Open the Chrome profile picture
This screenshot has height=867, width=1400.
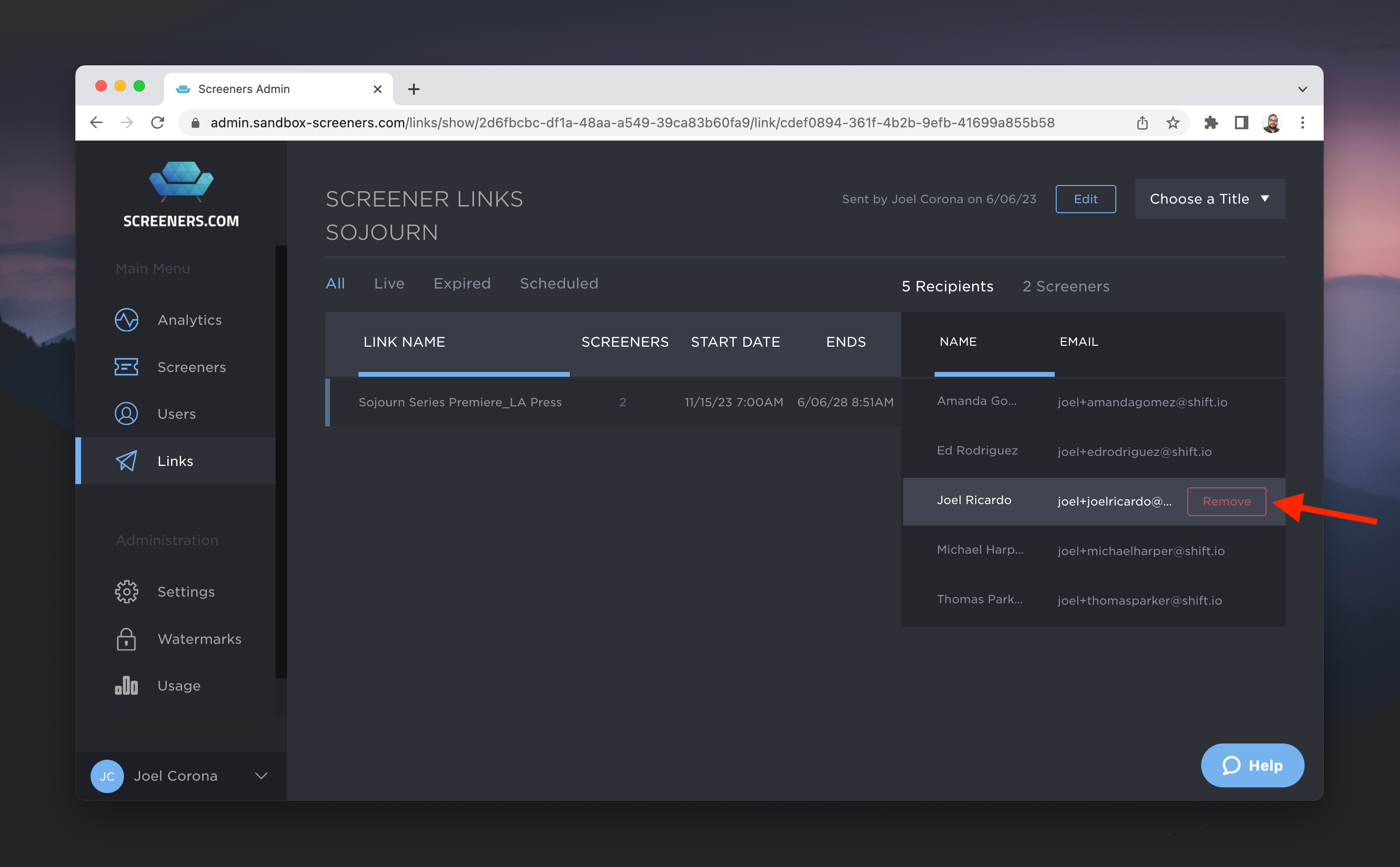coord(1272,123)
